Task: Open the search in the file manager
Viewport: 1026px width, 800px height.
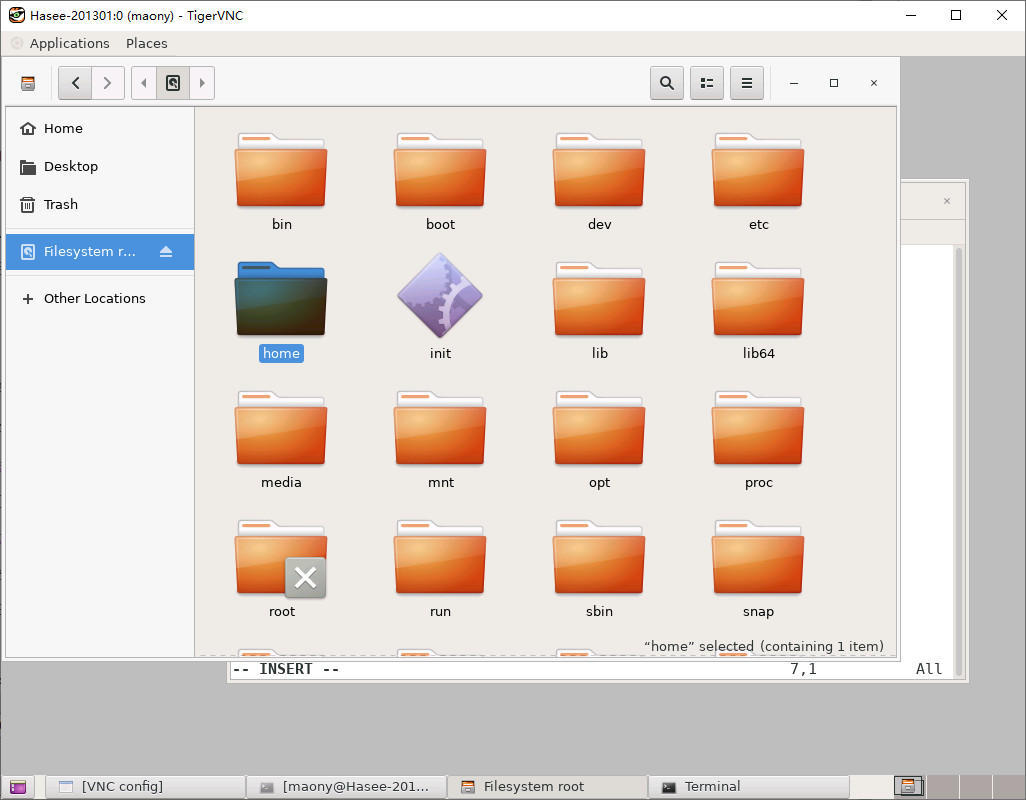Action: tap(666, 83)
